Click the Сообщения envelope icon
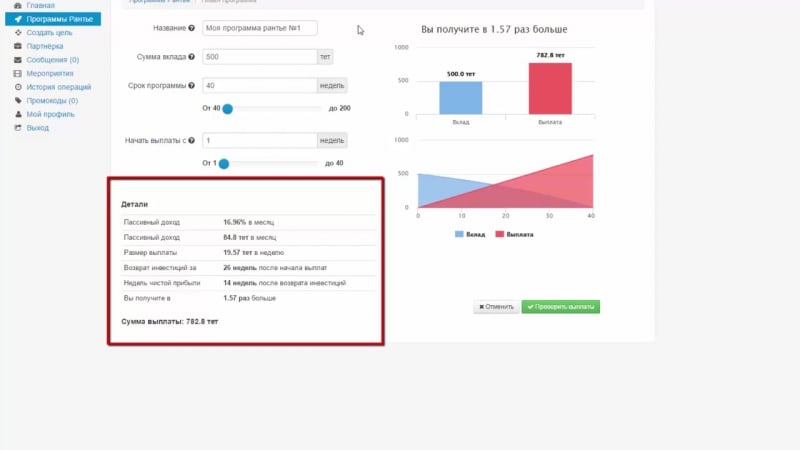The height and width of the screenshot is (450, 800). (x=18, y=60)
